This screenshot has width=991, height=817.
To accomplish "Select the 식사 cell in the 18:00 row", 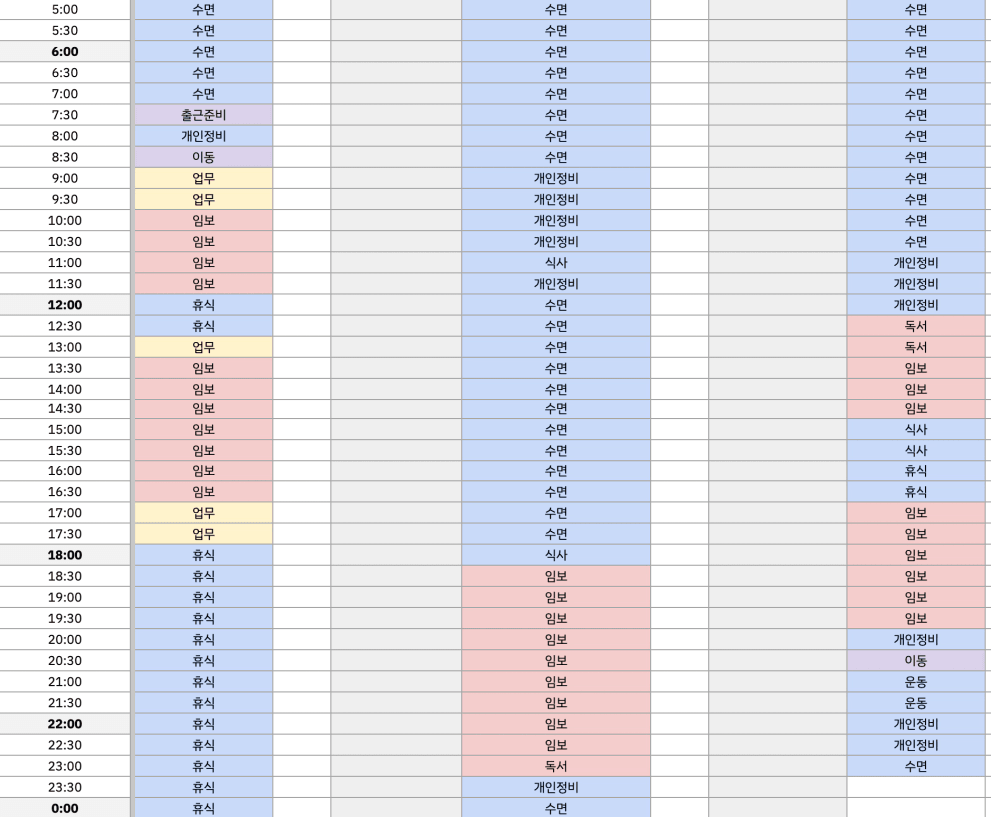I will pos(556,555).
